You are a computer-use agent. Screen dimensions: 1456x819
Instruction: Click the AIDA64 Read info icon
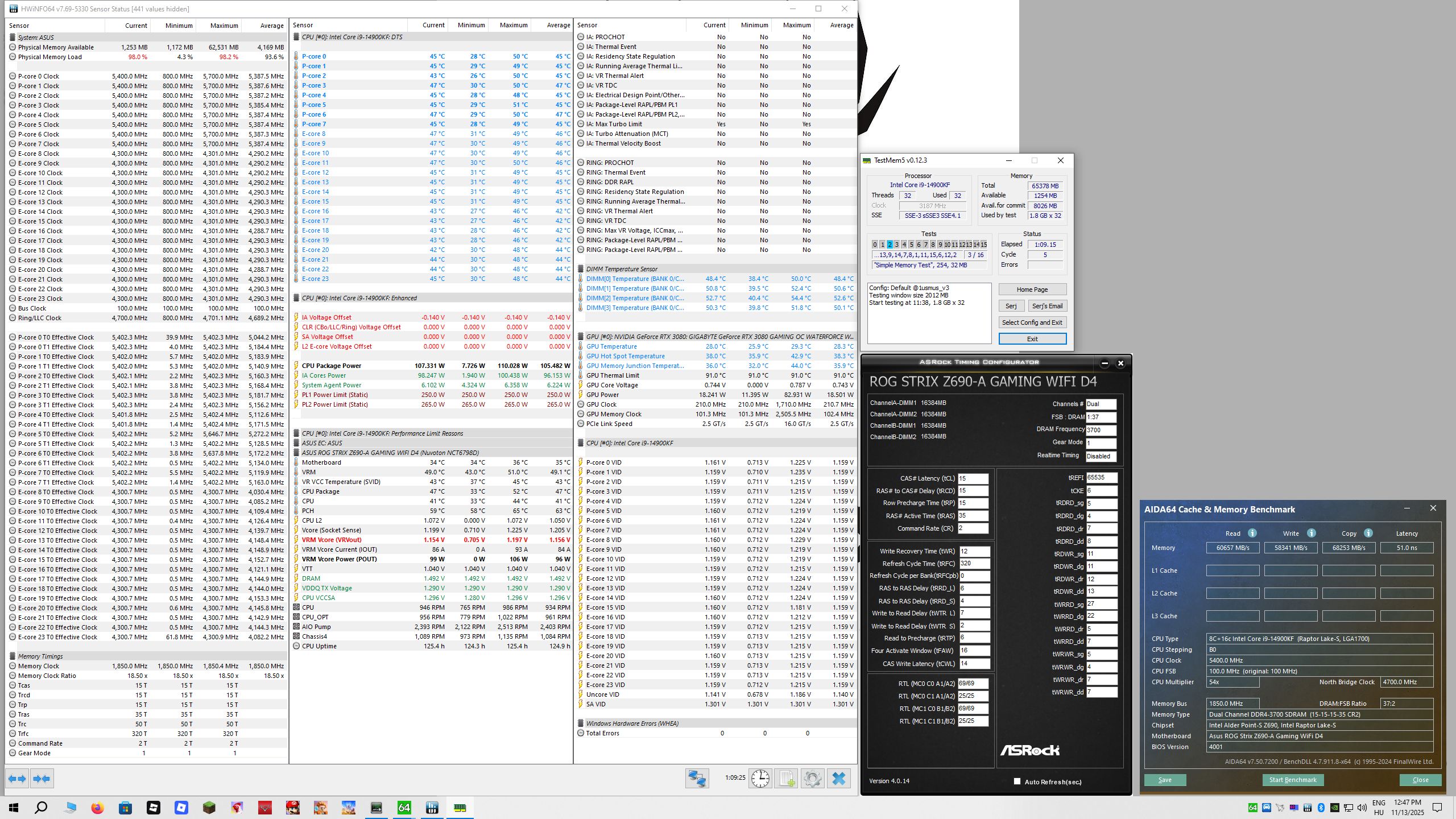1252,533
